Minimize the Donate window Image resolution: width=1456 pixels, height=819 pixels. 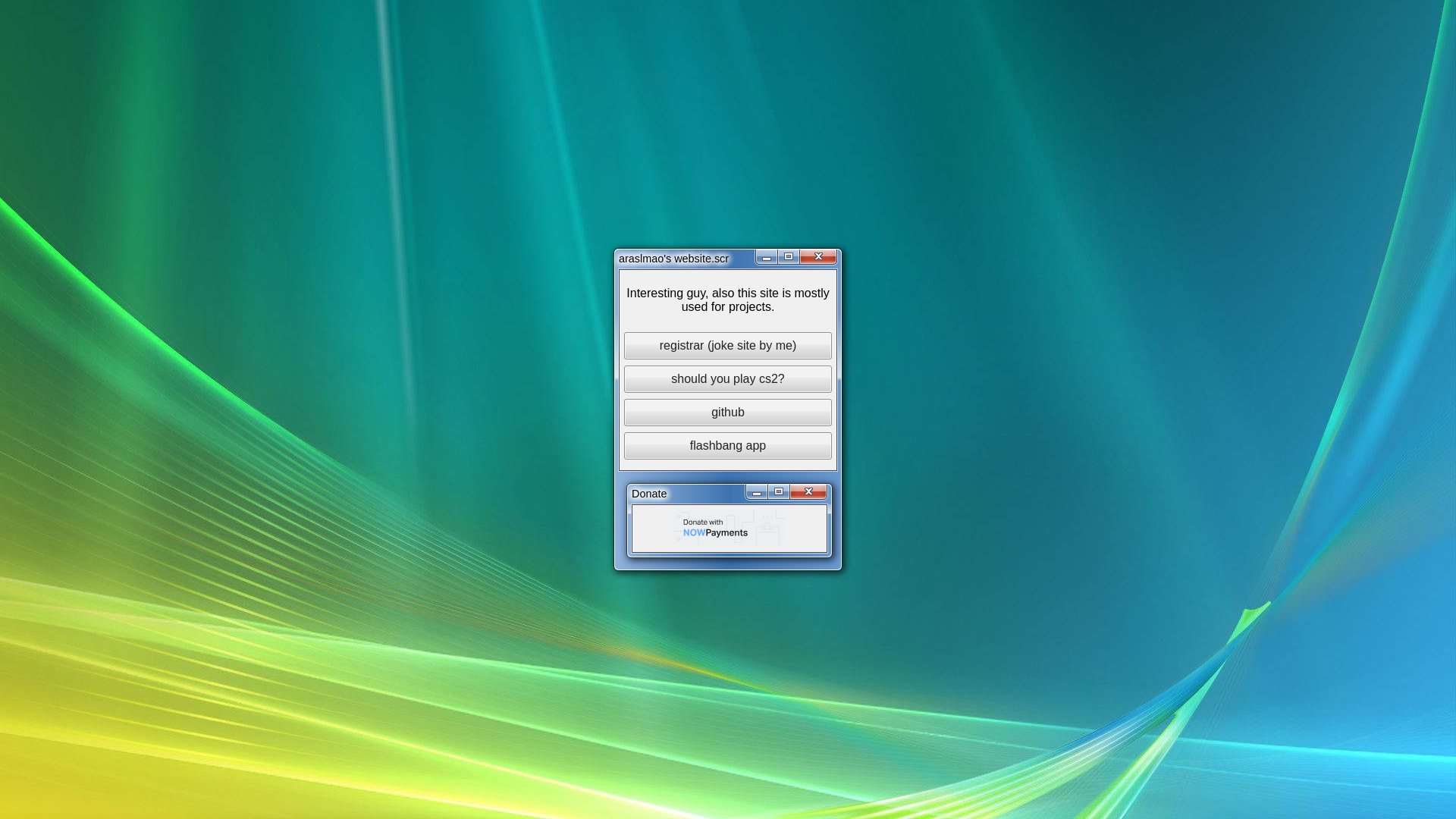[x=756, y=492]
